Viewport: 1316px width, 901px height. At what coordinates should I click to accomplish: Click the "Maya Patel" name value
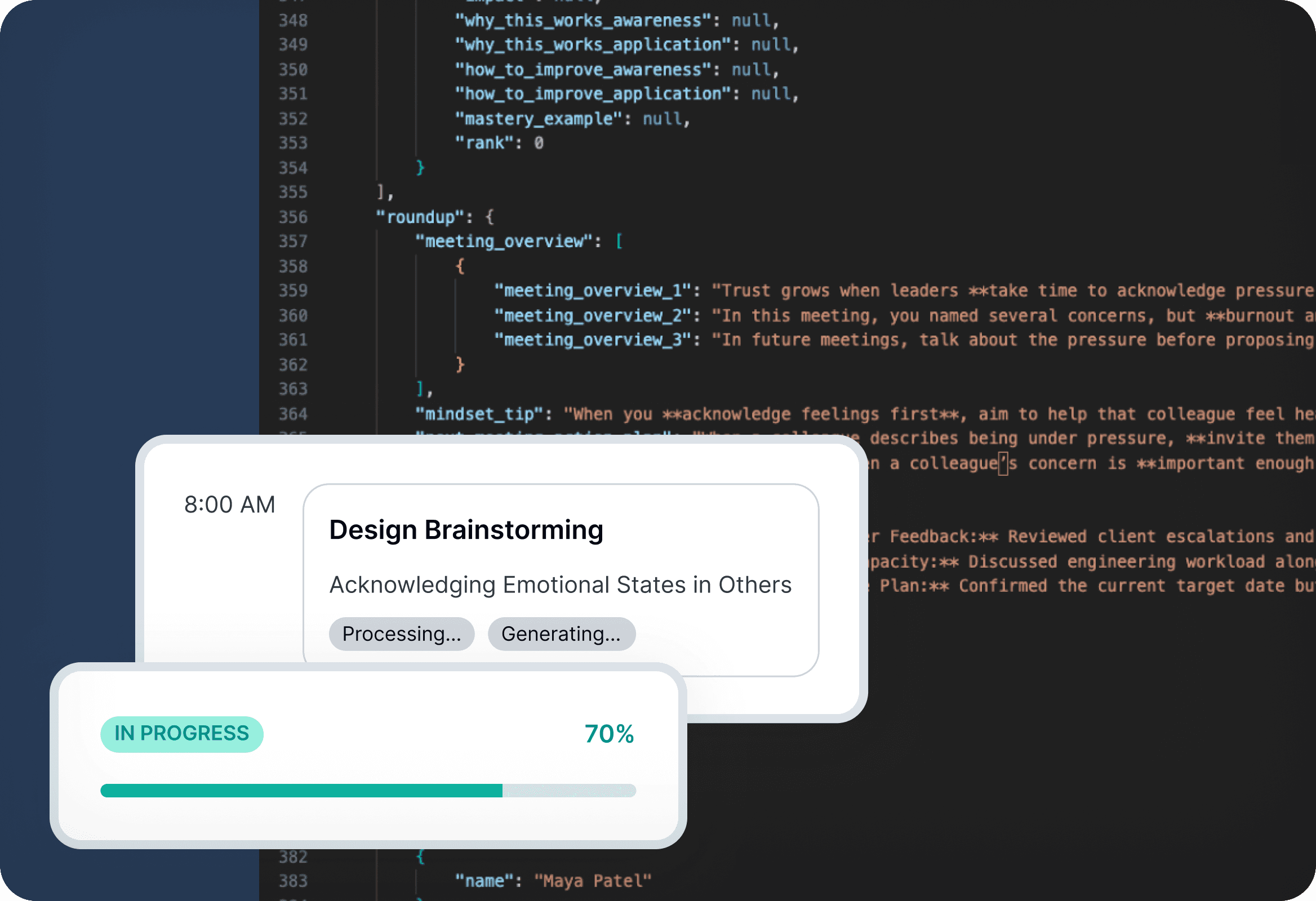point(592,881)
